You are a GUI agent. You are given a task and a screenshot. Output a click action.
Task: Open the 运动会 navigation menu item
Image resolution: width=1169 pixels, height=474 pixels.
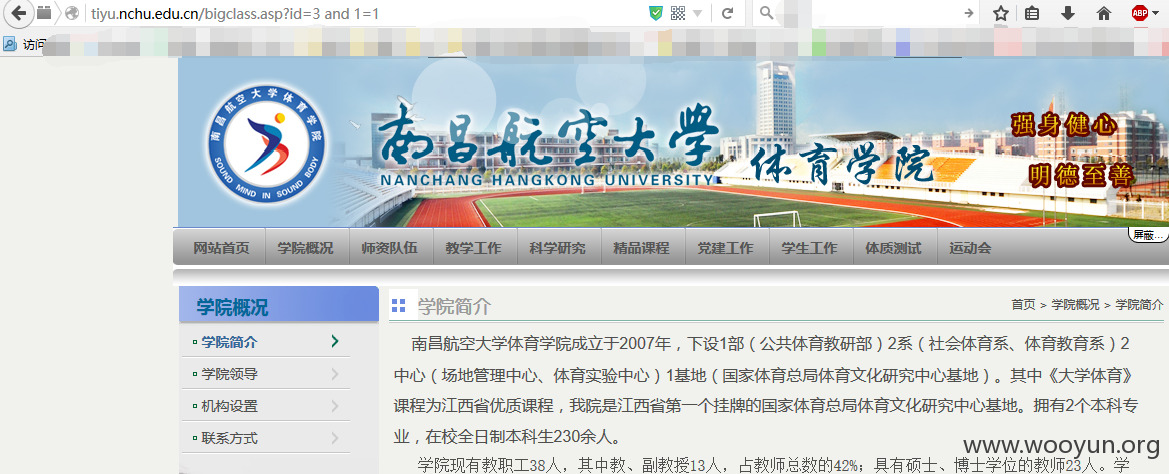click(x=970, y=248)
